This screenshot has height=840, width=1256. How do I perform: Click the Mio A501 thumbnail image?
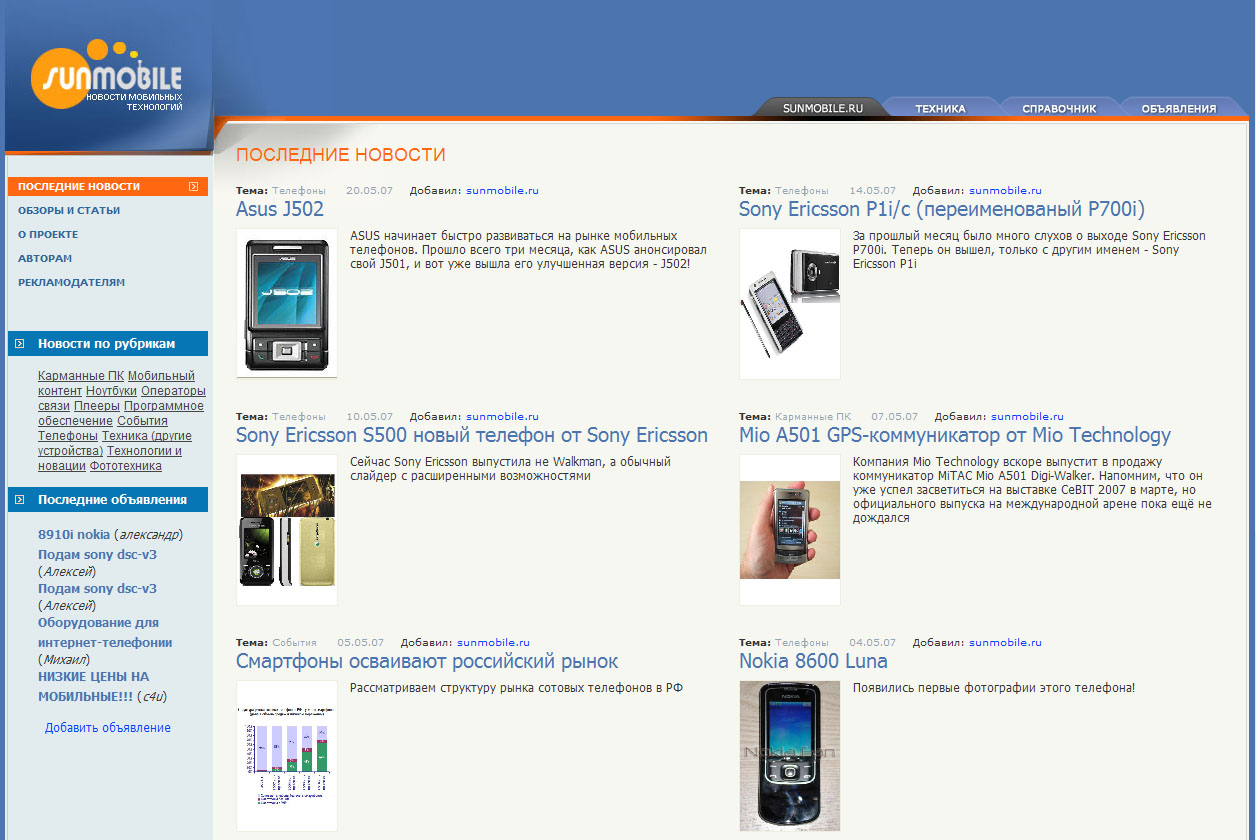coord(790,530)
